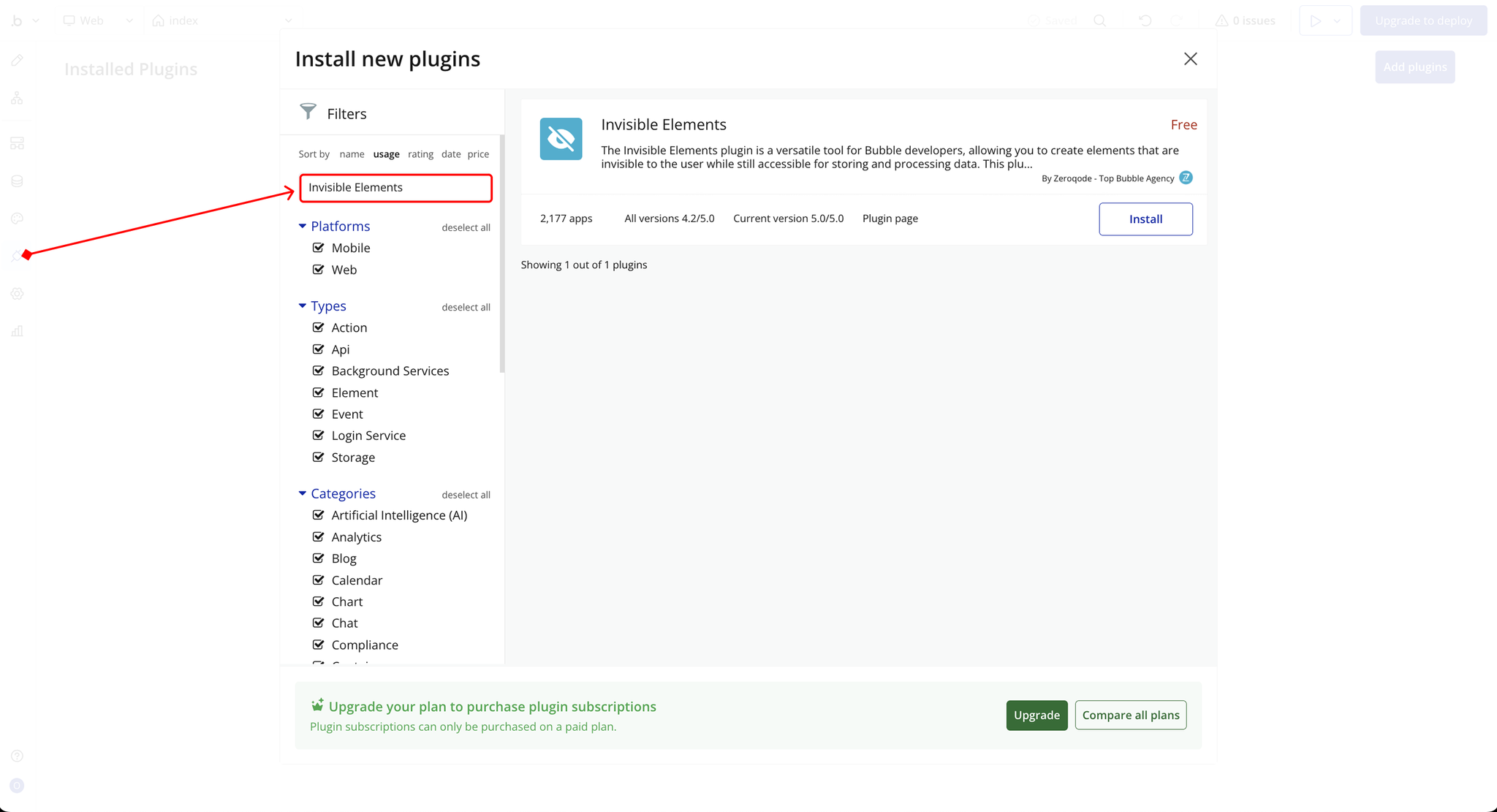1497x812 pixels.
Task: Open the Settings gear icon in sidebar
Action: point(18,294)
